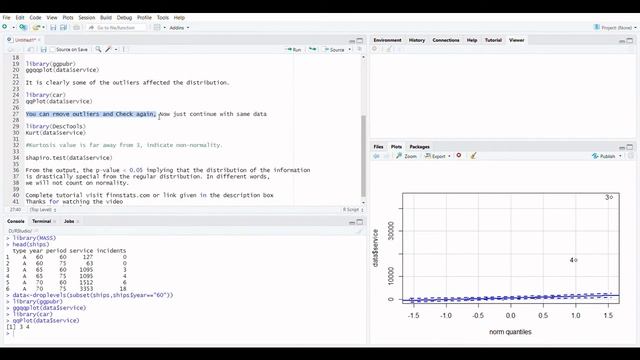Switch to the Environment tab
The width and height of the screenshot is (640, 360).
387,40
